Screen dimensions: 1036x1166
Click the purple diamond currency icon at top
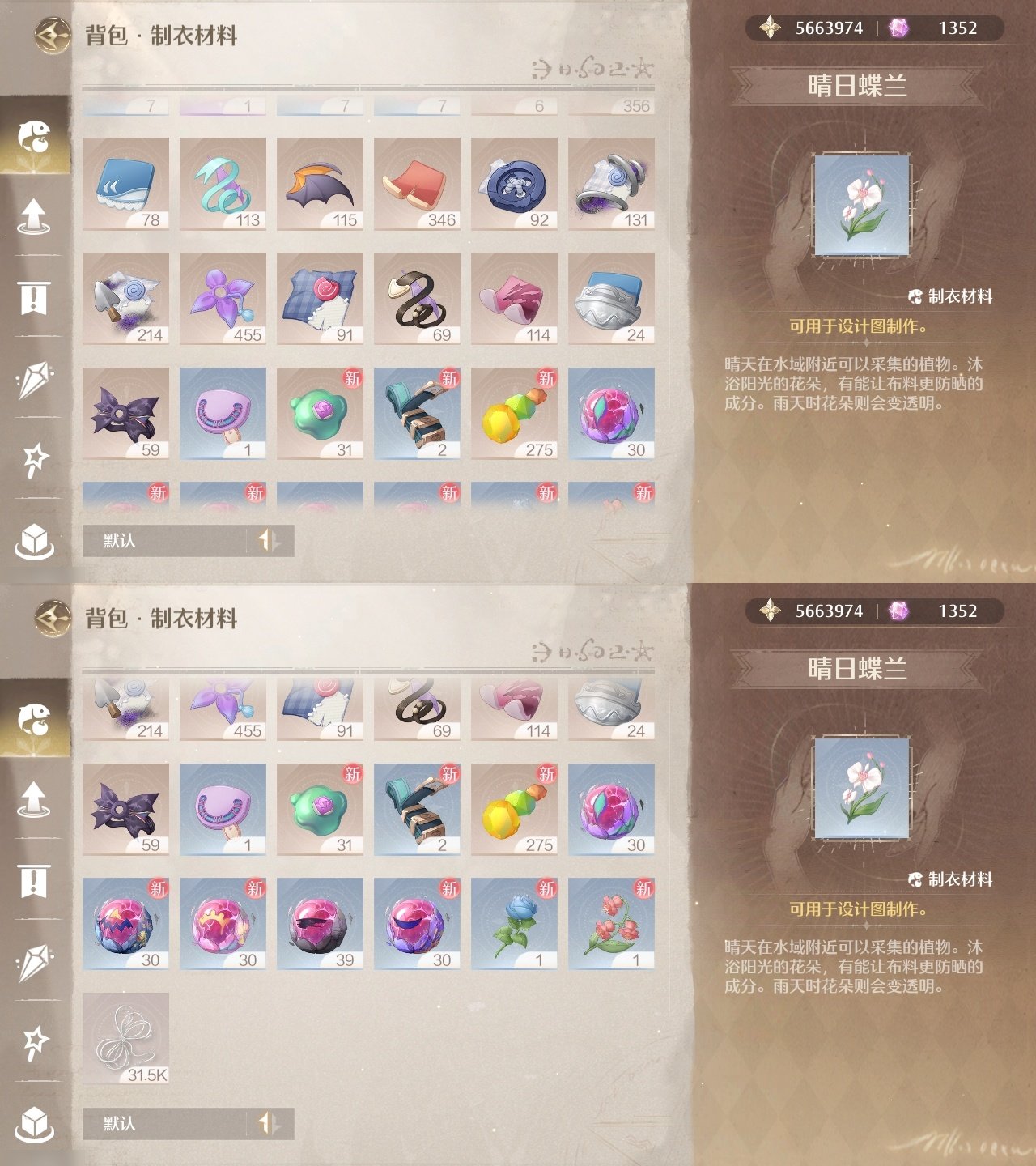pos(898,28)
